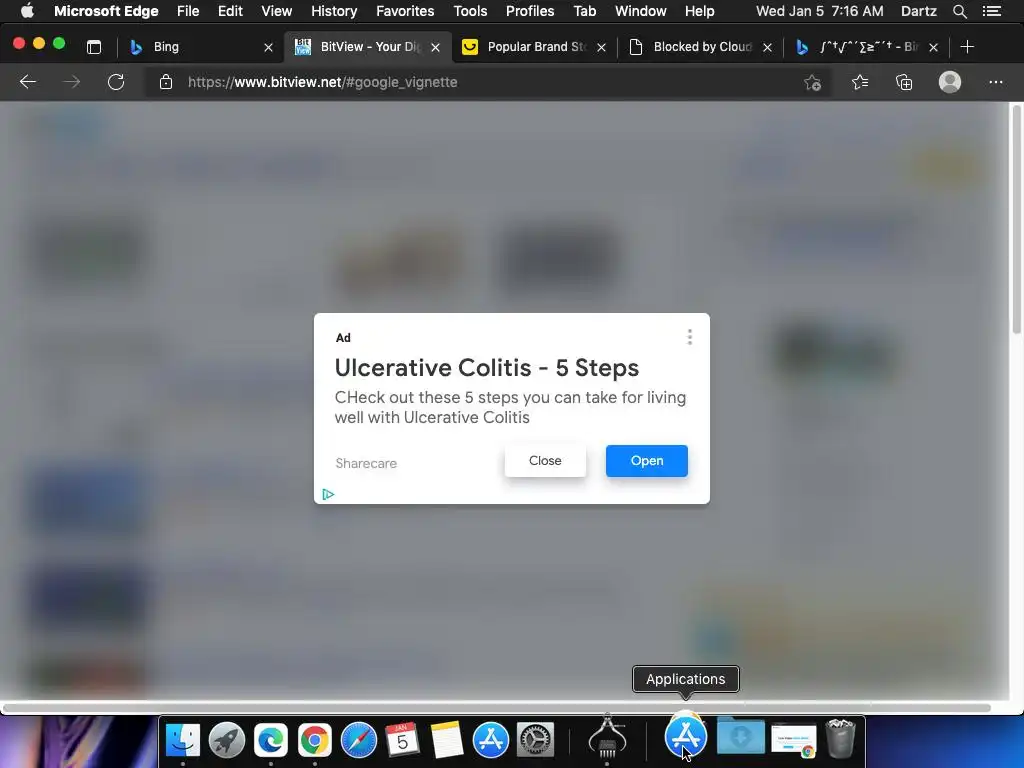Open System Preferences from the Dock
The image size is (1024, 768).
point(535,740)
